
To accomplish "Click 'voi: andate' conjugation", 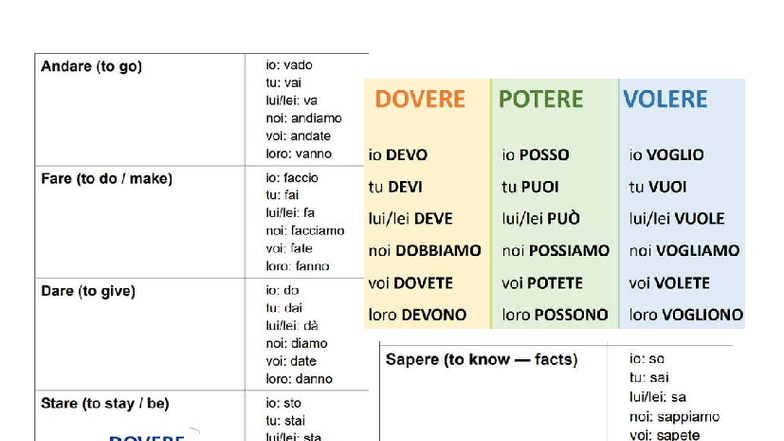I will [x=298, y=136].
